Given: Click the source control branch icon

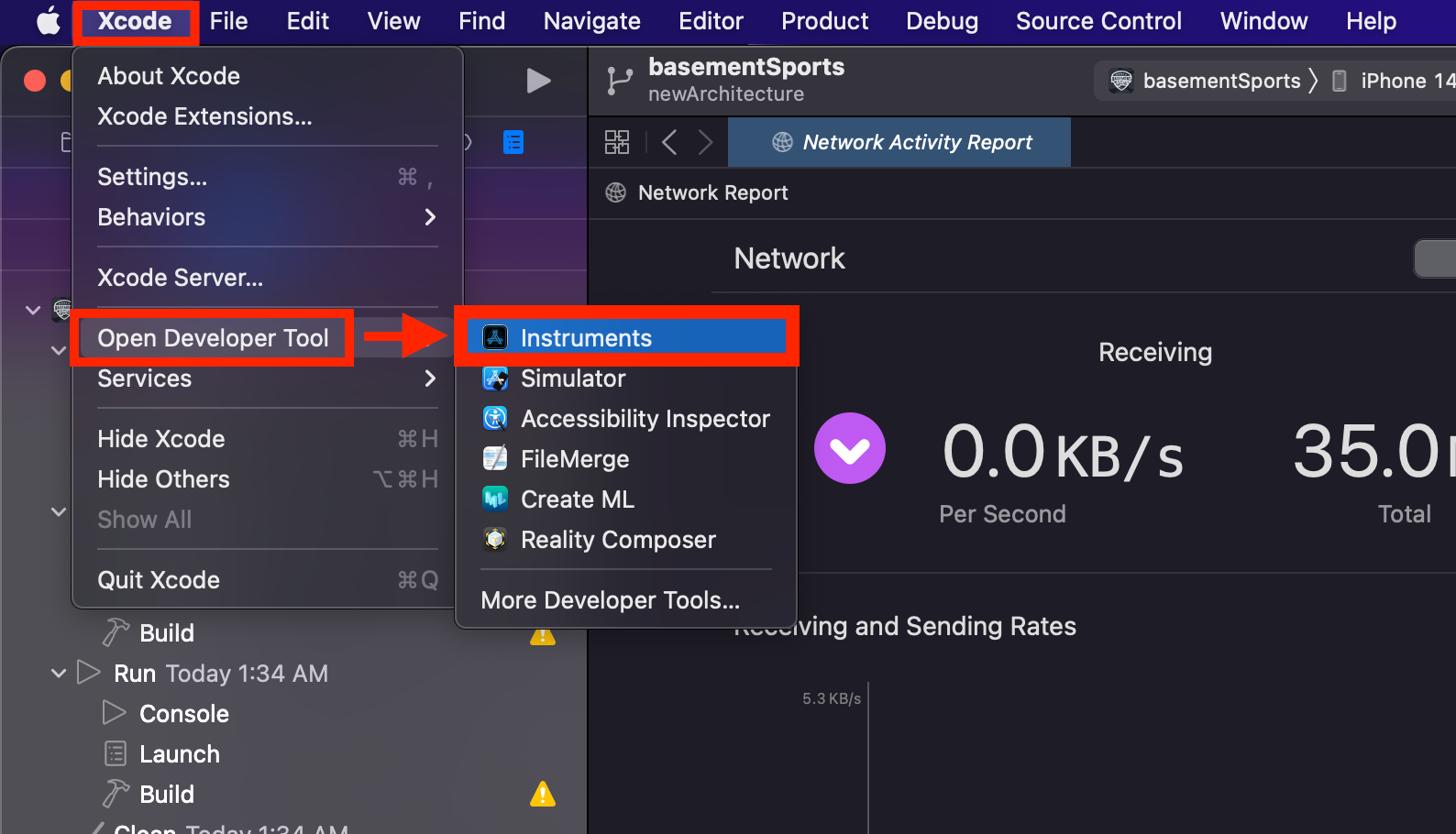Looking at the screenshot, I should pyautogui.click(x=620, y=81).
